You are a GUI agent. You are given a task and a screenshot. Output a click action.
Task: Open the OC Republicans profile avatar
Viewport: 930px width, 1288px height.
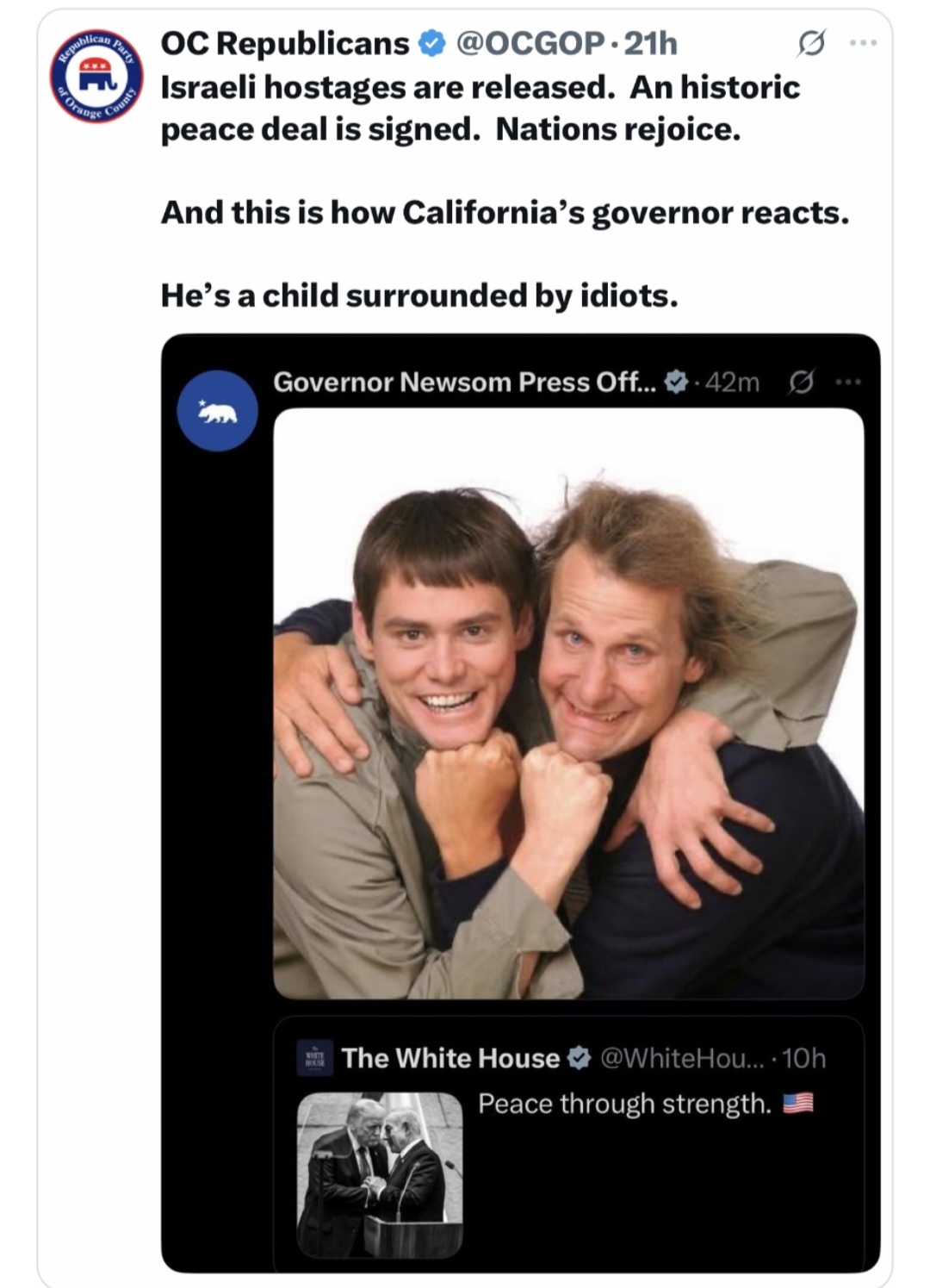[96, 78]
